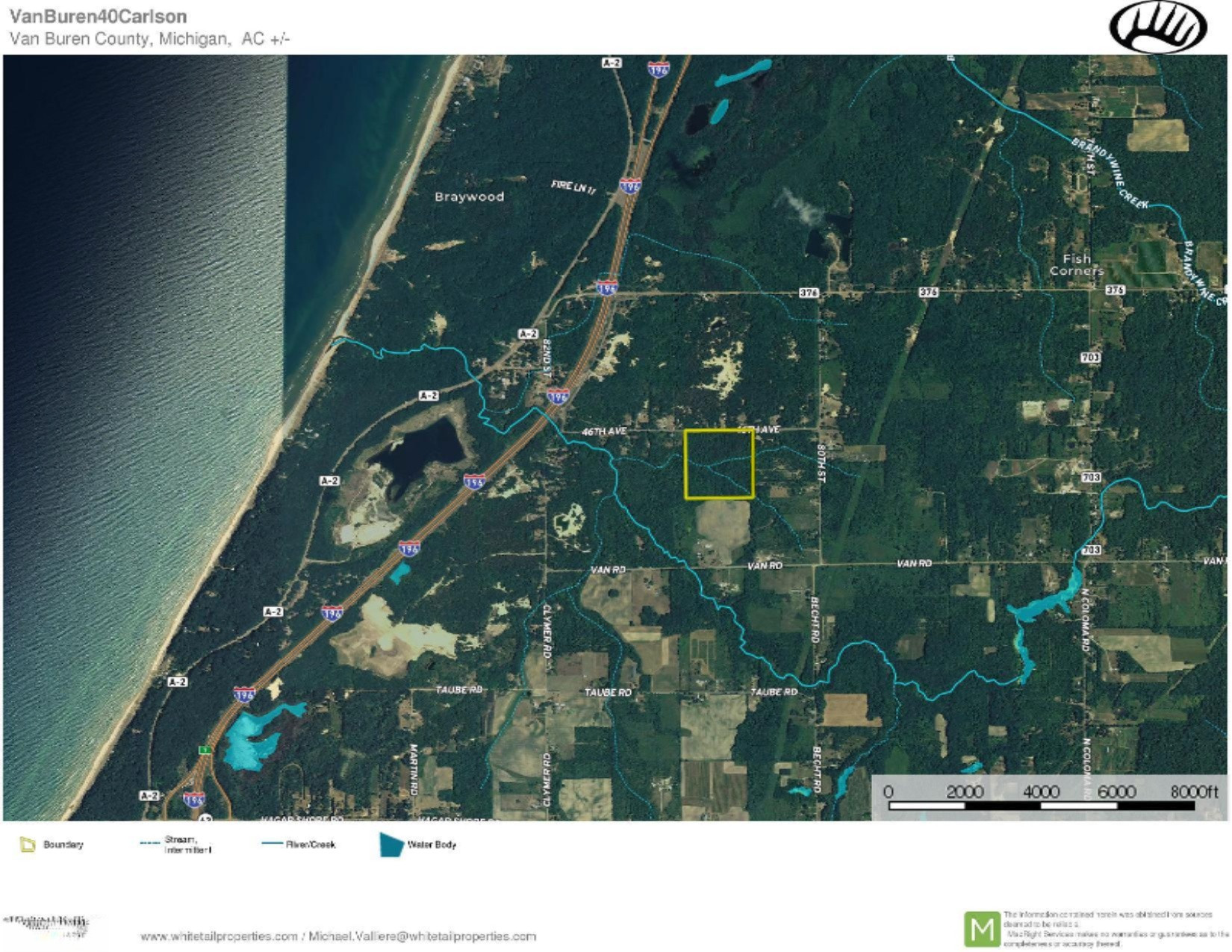The image size is (1232, 952).
Task: Click the VanBuren40Carlson map title
Action: point(98,16)
